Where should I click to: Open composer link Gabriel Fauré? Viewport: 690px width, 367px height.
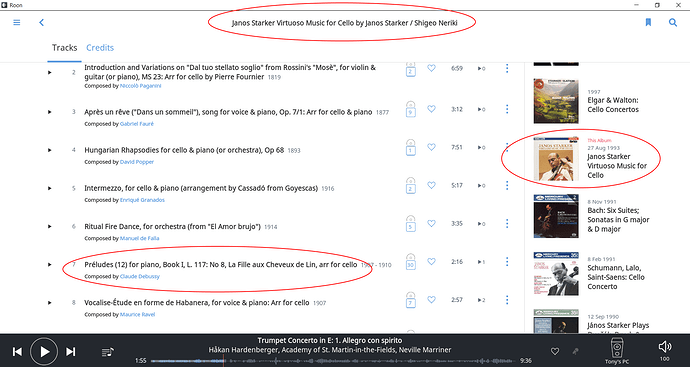137,124
